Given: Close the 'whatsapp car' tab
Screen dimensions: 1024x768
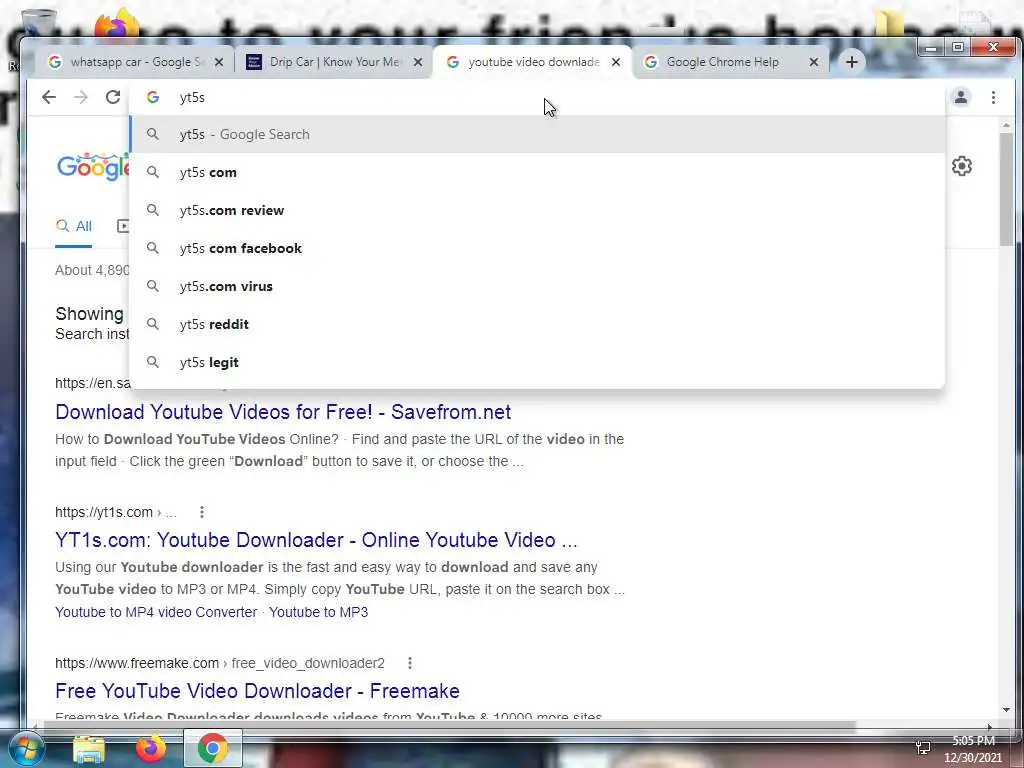Looking at the screenshot, I should tap(219, 62).
